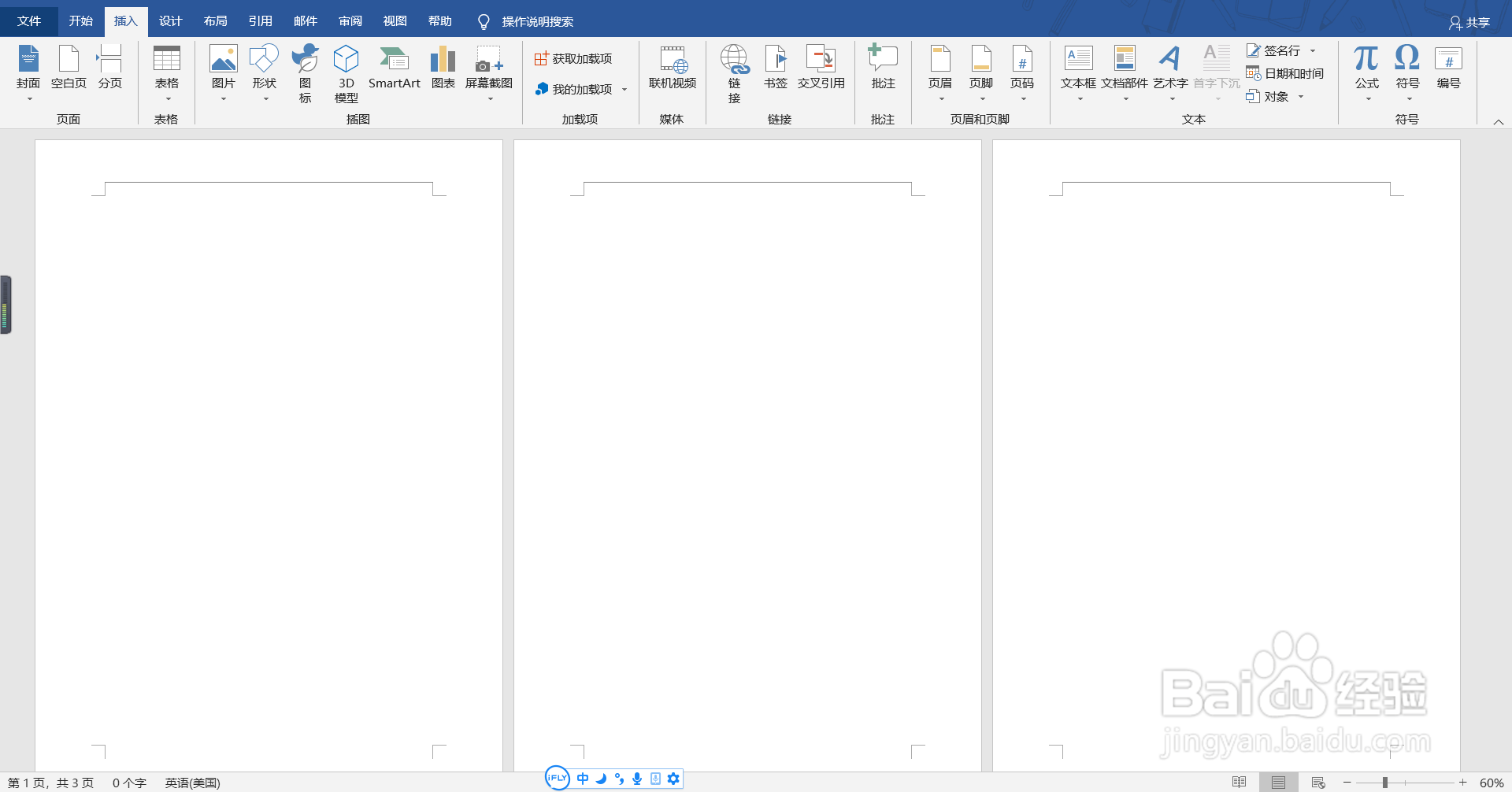Insert a chart (图表)
The image size is (1512, 792).
point(443,68)
